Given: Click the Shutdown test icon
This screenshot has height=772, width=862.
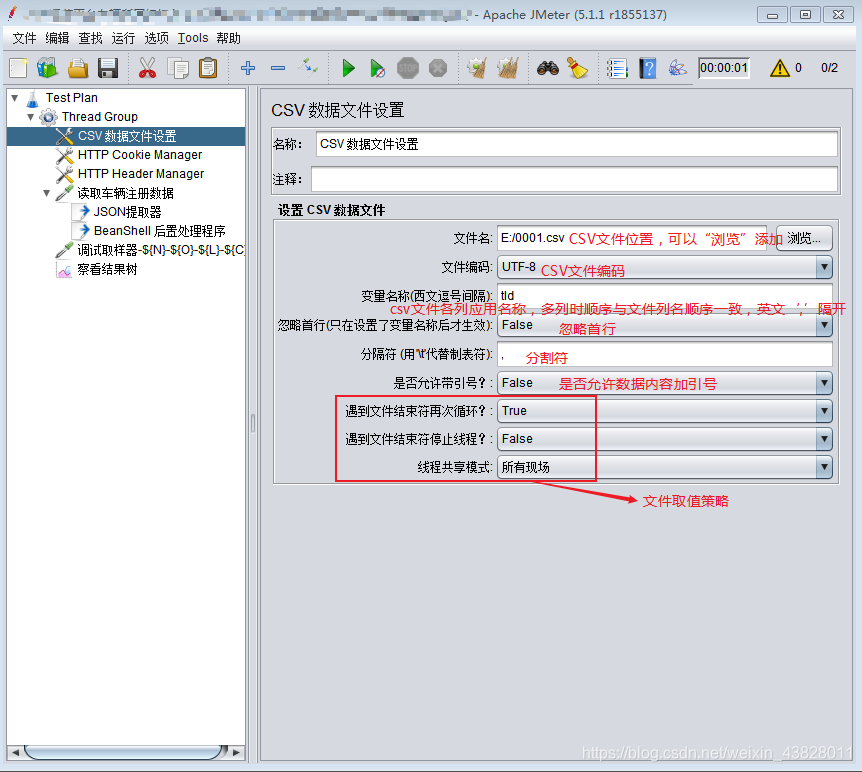Looking at the screenshot, I should (438, 68).
